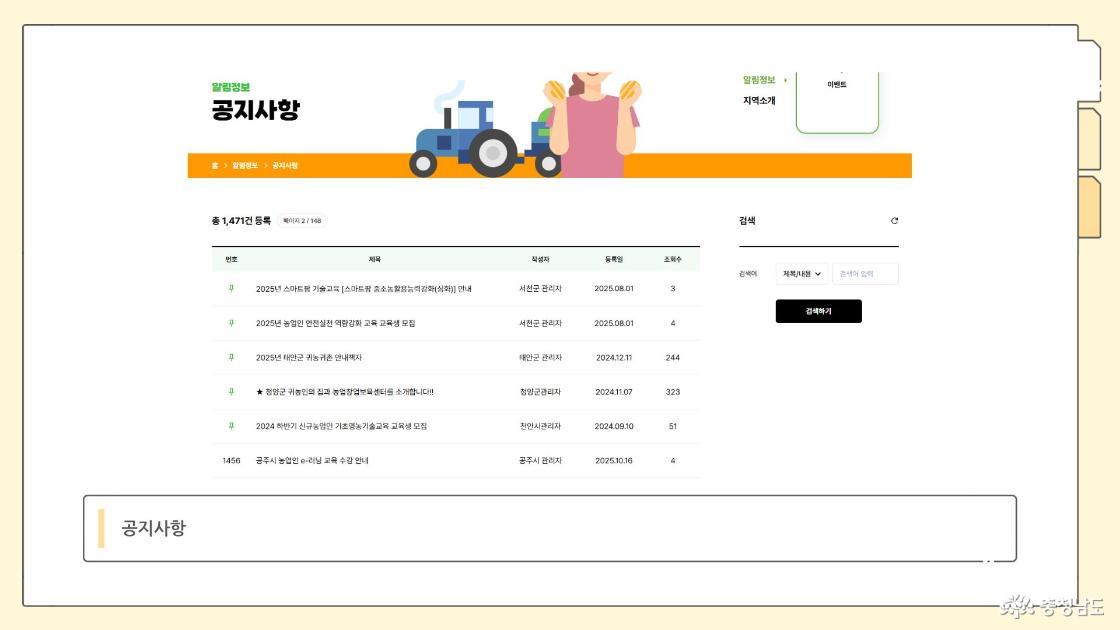Click the pin icon on the 천안시 신규농업인 row

(x=231, y=425)
